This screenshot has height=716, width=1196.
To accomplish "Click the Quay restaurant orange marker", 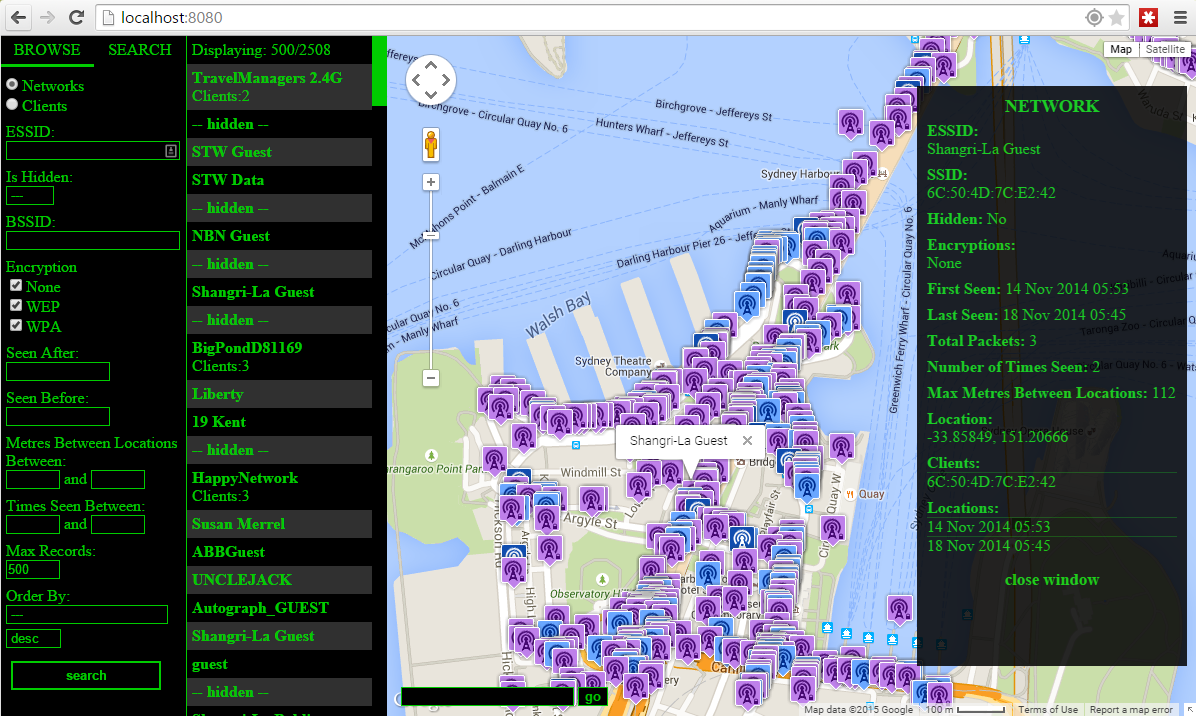I will pos(850,494).
